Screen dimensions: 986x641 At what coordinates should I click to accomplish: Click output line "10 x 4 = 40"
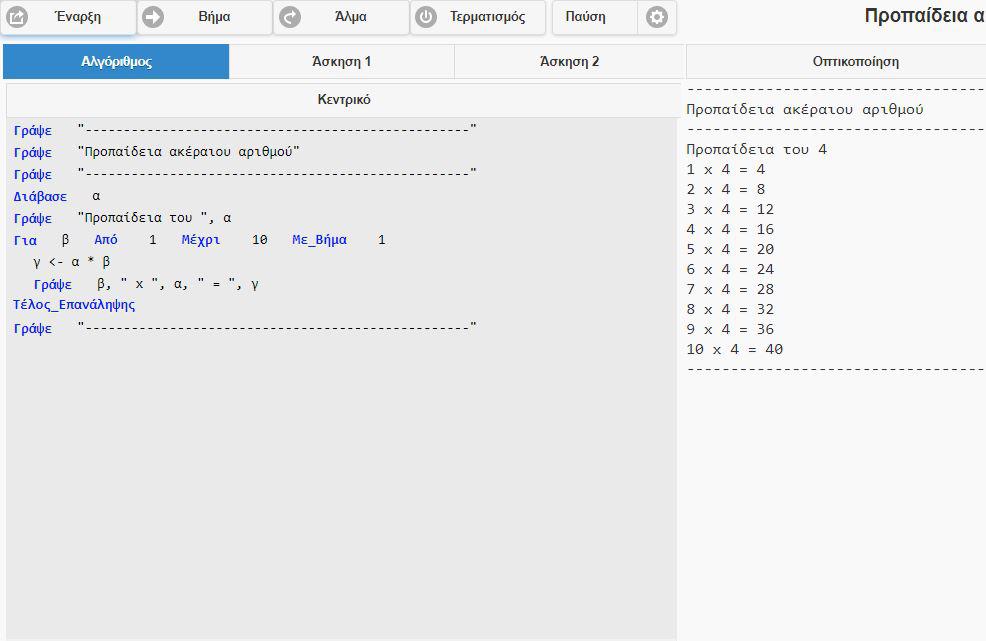[x=734, y=350]
